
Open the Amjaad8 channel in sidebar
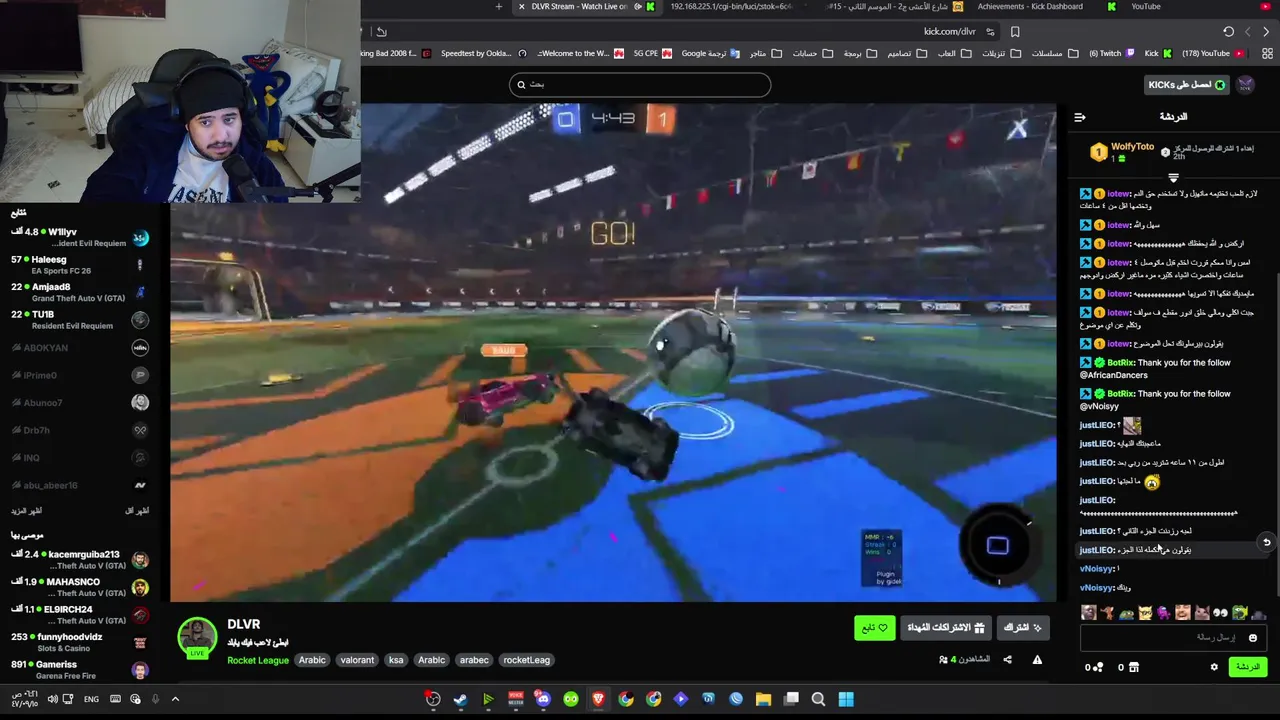coord(80,292)
